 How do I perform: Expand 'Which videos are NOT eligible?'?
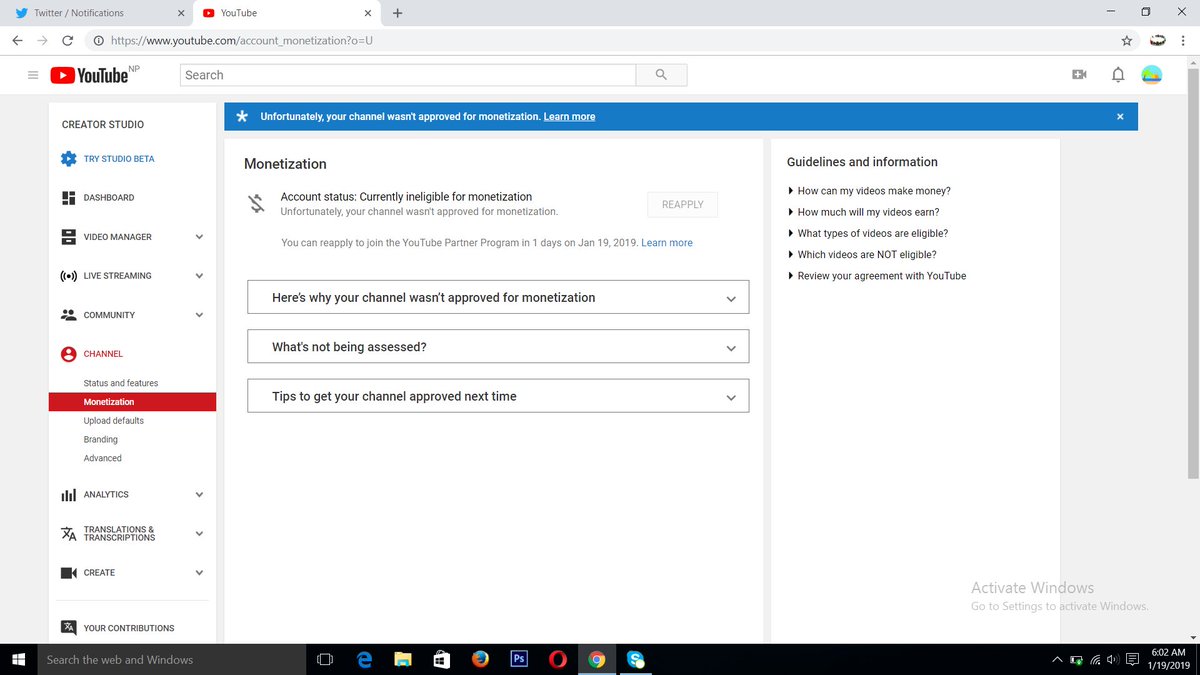[862, 254]
